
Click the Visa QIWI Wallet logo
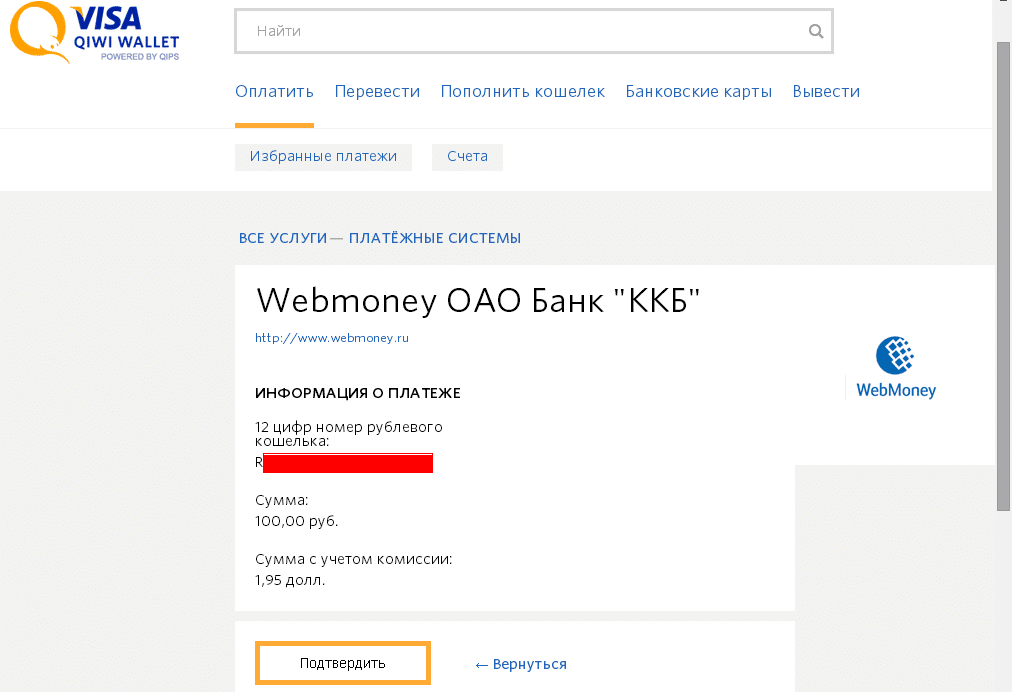(x=95, y=33)
